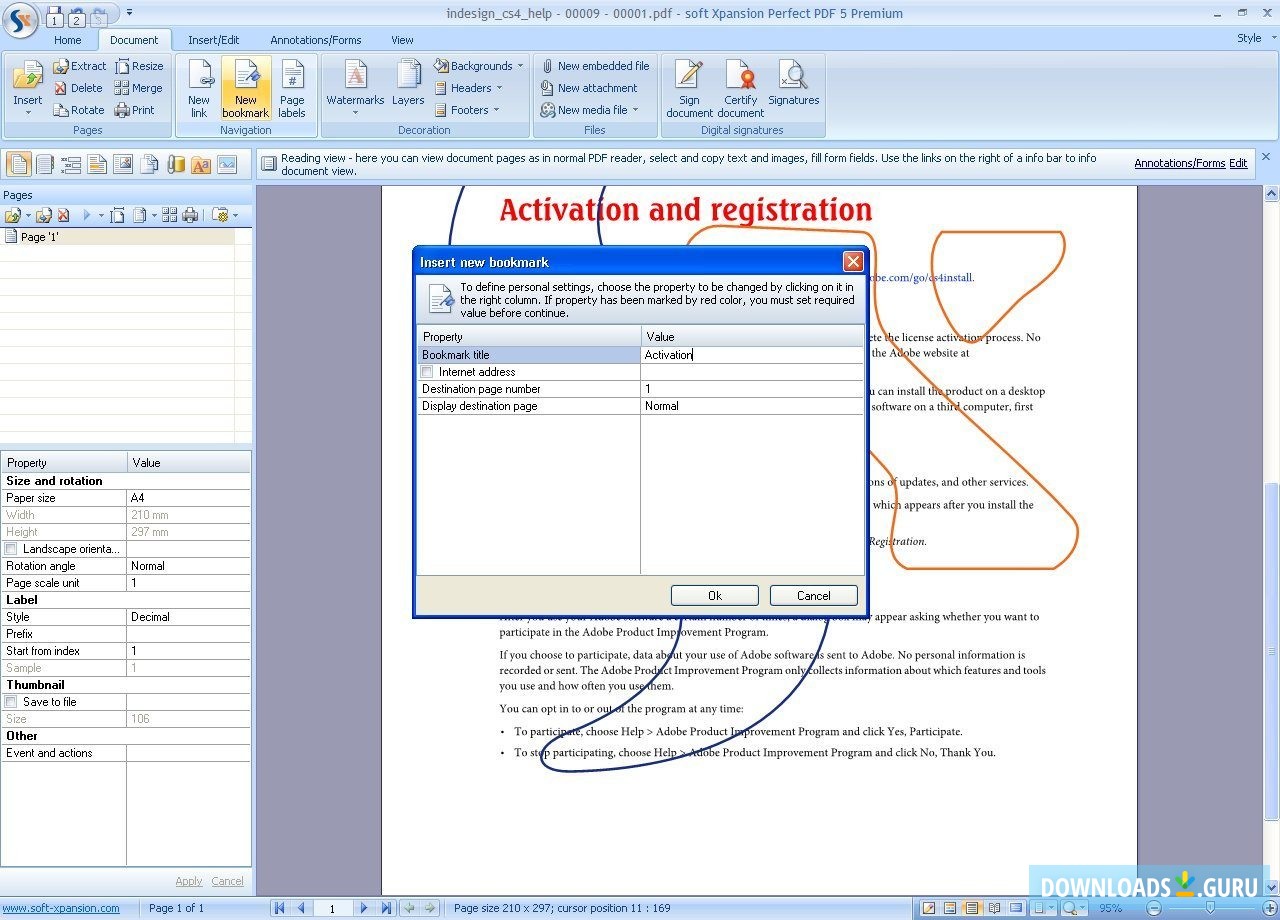Go to the last page using status bar
The height and width of the screenshot is (920, 1280).
point(386,908)
